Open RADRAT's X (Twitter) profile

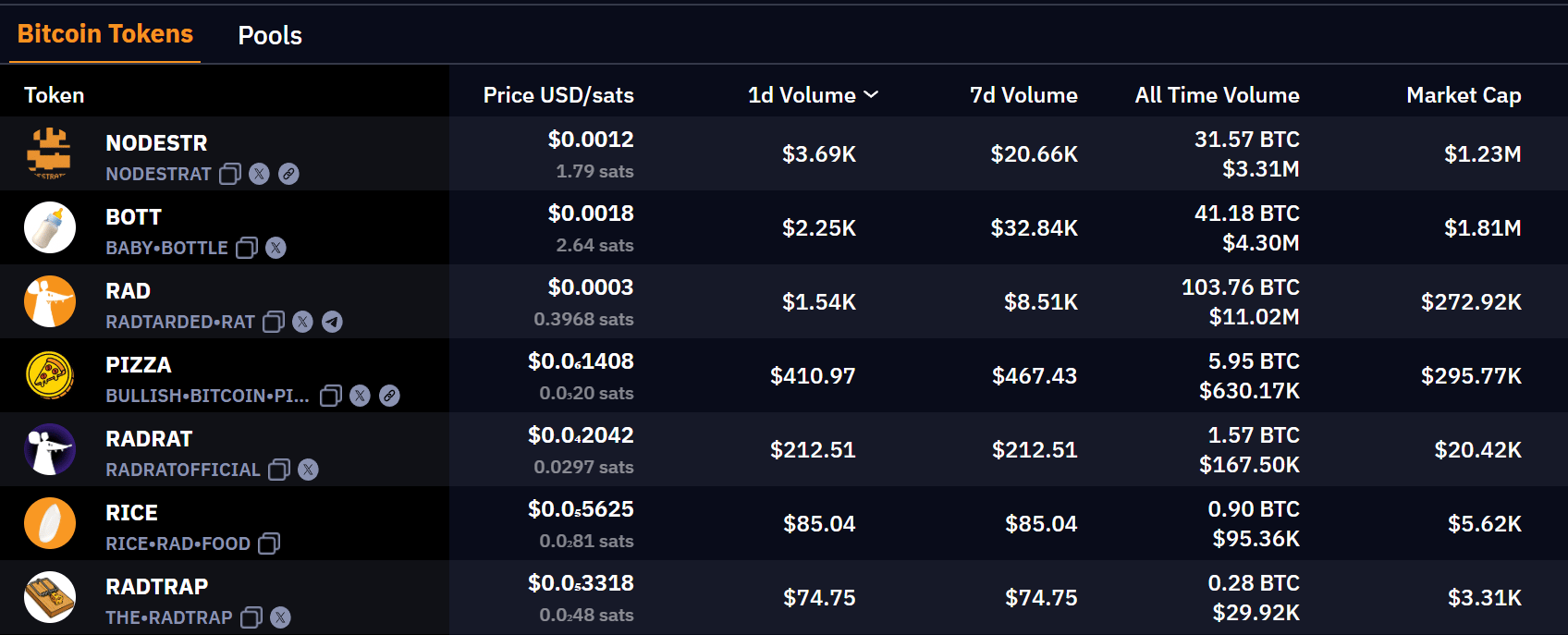(x=309, y=470)
